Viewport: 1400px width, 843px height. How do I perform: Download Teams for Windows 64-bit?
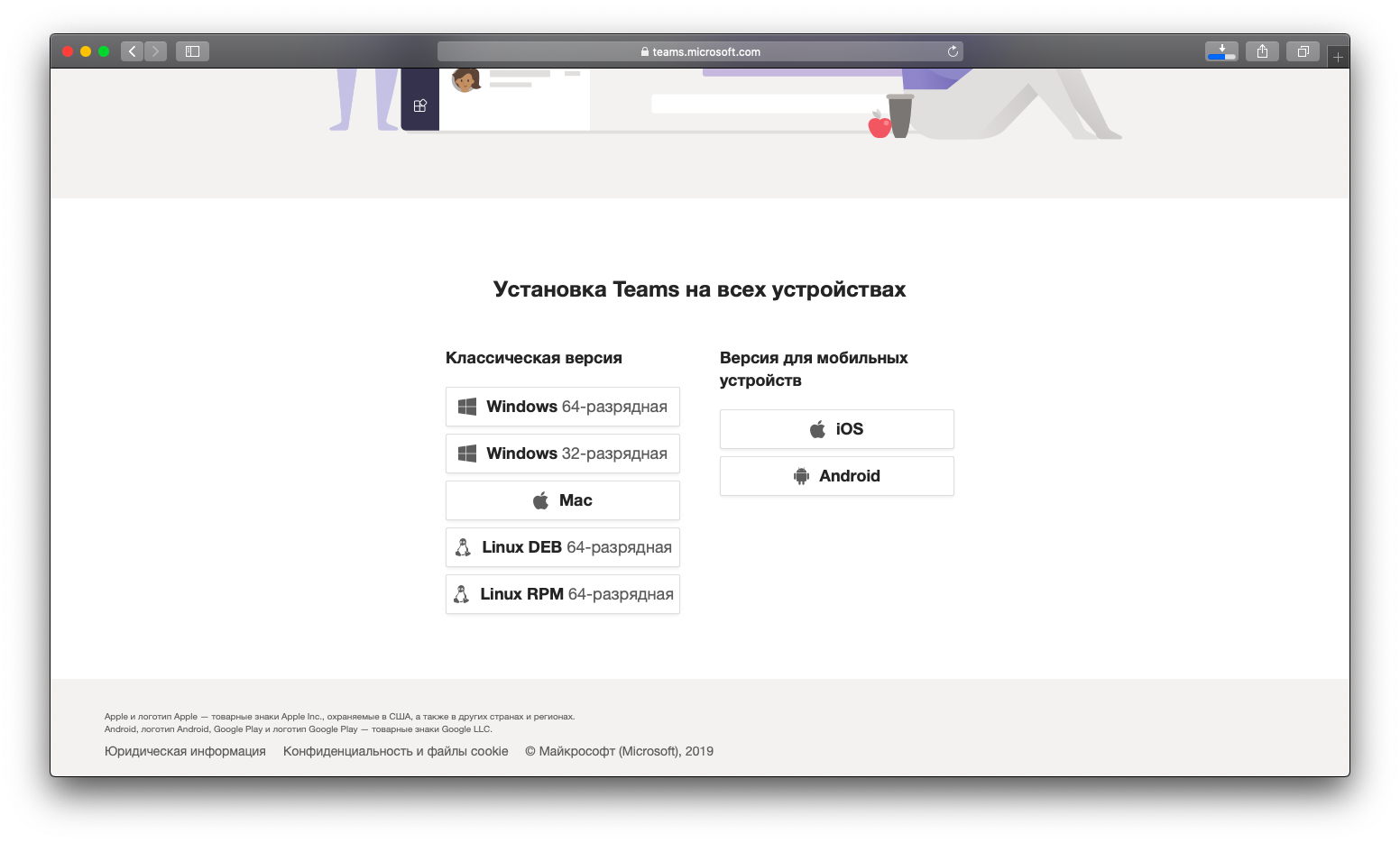[x=563, y=407]
